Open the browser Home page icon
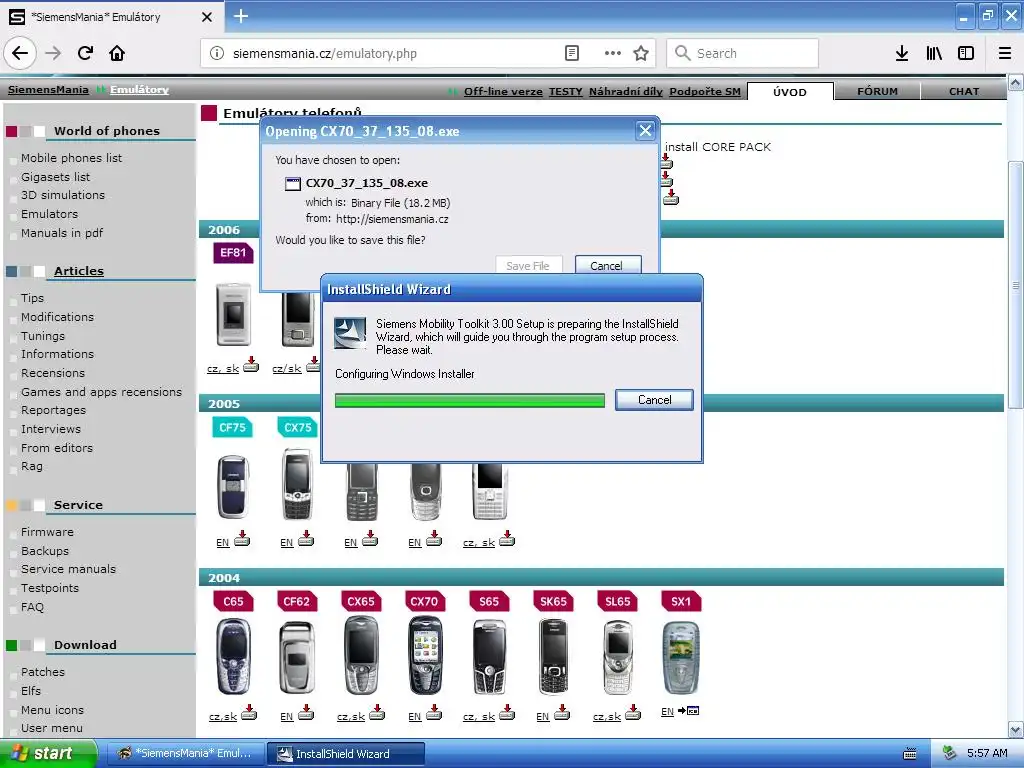This screenshot has height=768, width=1024. coord(117,53)
